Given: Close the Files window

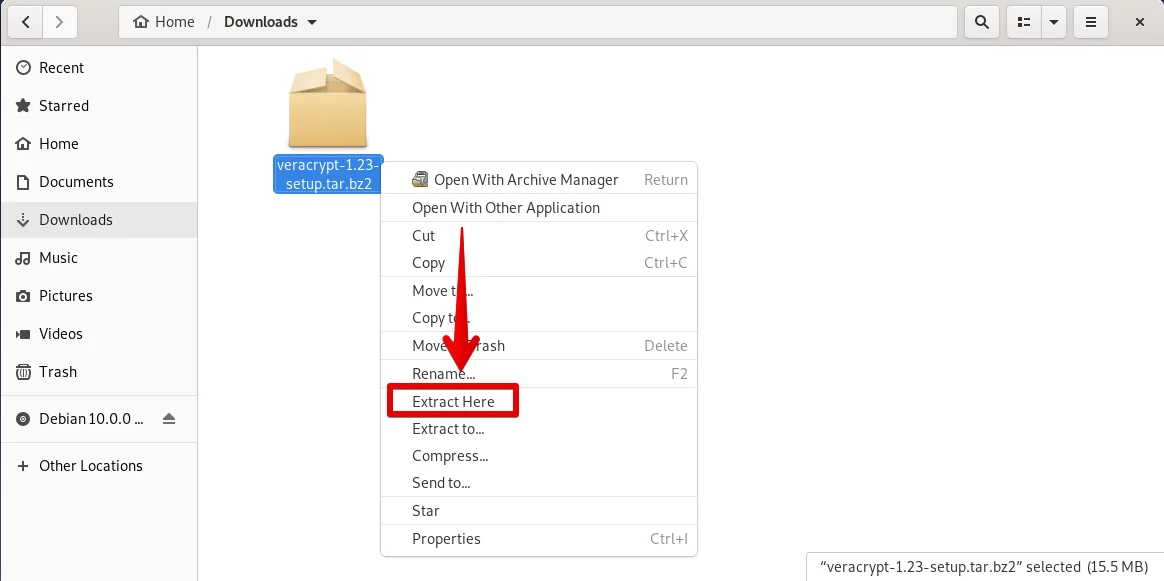Looking at the screenshot, I should [1140, 22].
